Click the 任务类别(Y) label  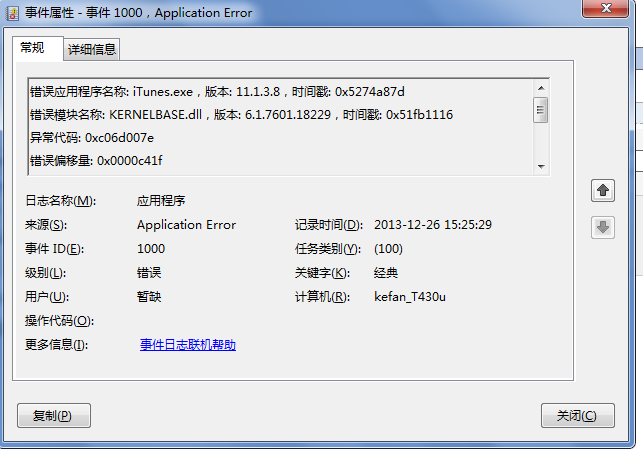coord(328,249)
